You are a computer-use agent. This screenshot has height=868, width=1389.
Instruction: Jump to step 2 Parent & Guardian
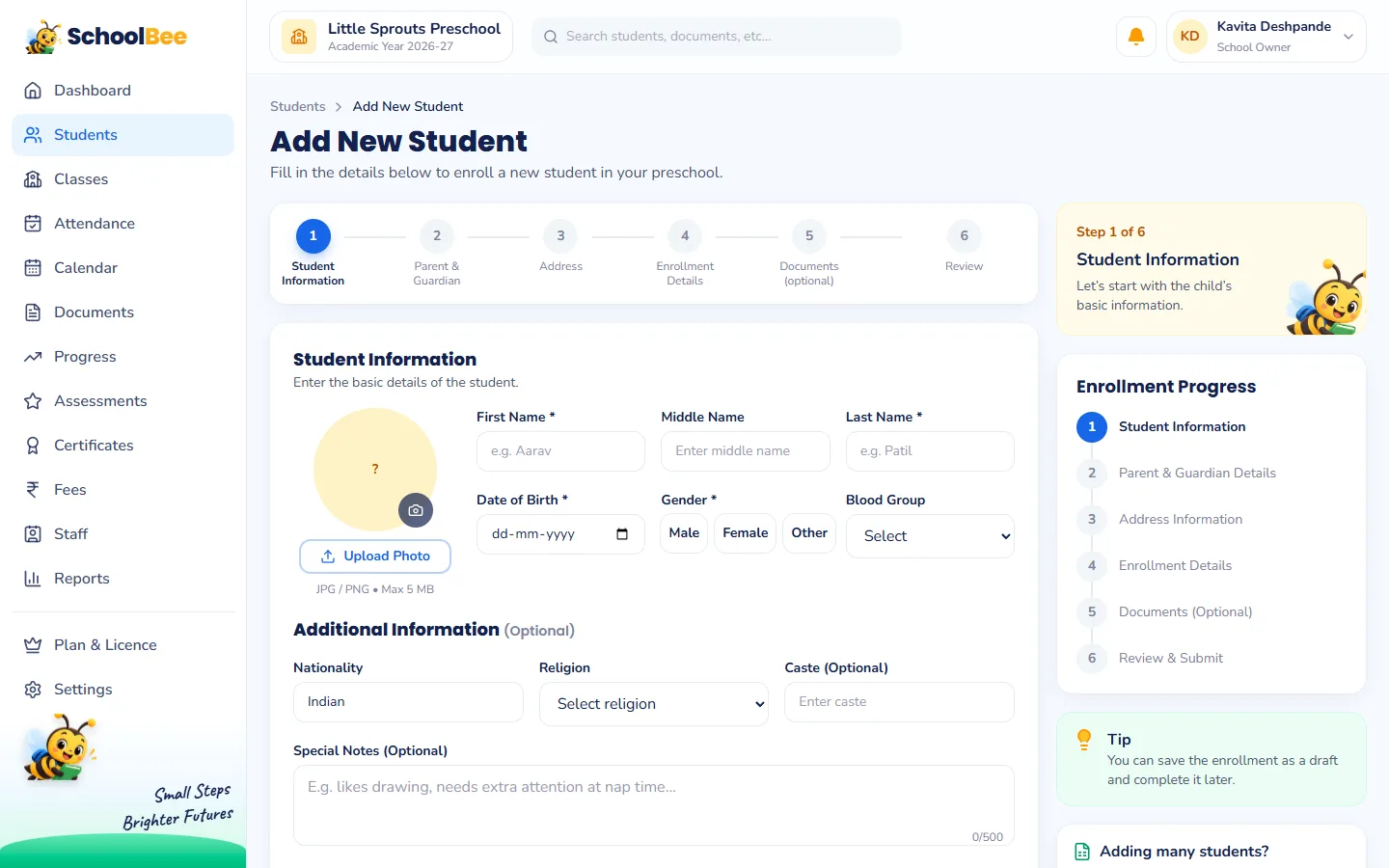coord(437,253)
